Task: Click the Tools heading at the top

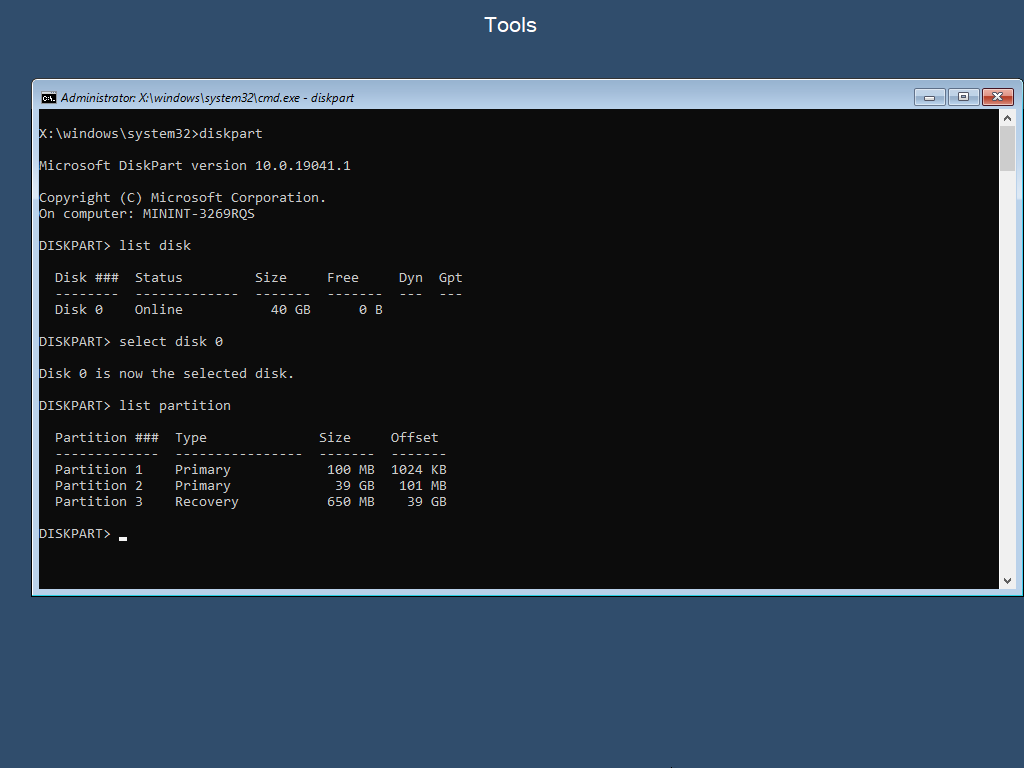Action: [510, 24]
